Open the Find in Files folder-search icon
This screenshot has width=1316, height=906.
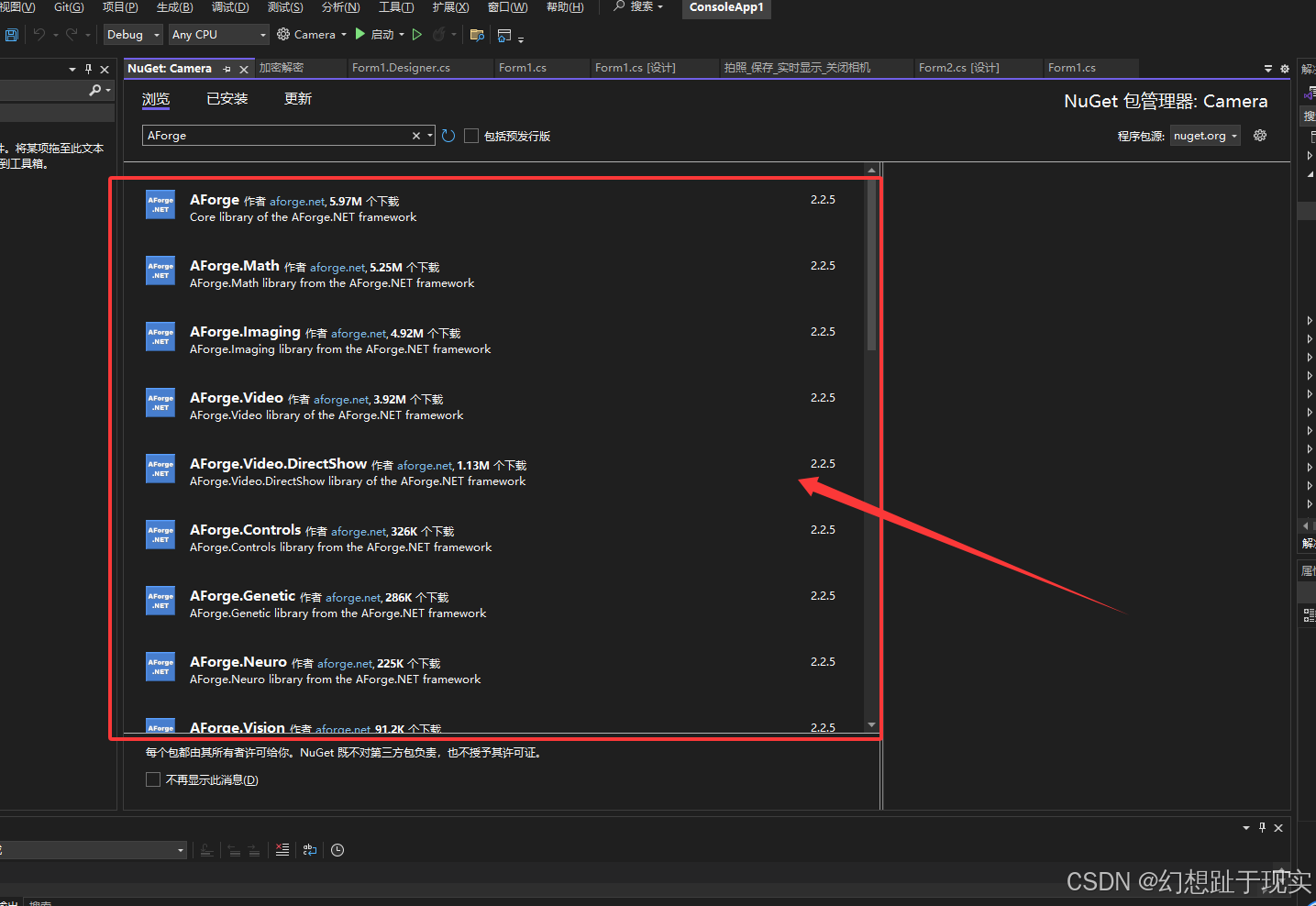[477, 35]
